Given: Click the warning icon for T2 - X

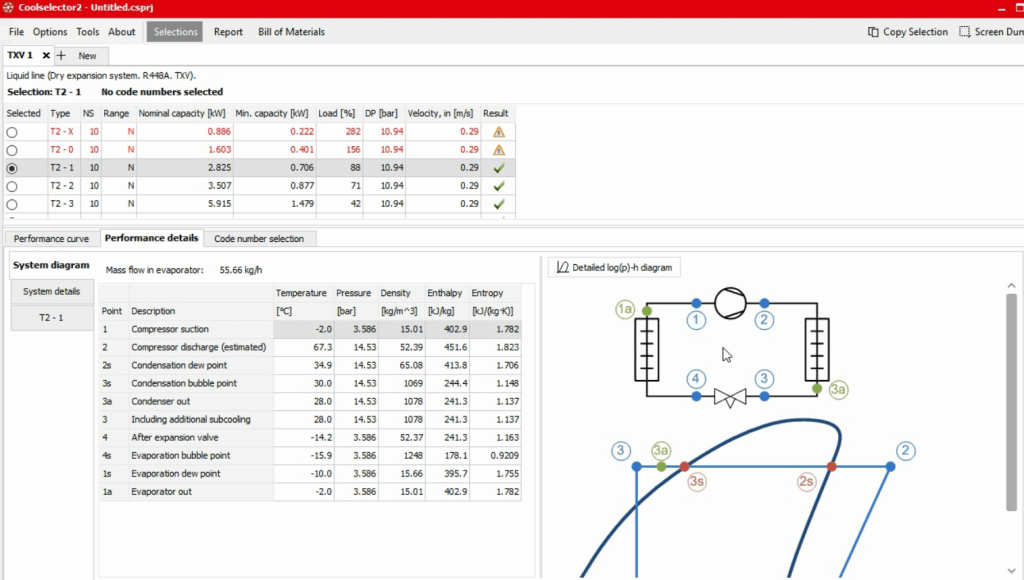Looking at the screenshot, I should tap(499, 131).
